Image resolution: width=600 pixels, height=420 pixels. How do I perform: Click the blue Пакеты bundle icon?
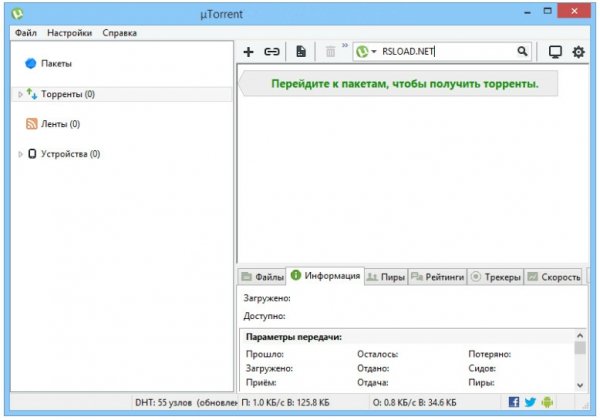point(31,63)
